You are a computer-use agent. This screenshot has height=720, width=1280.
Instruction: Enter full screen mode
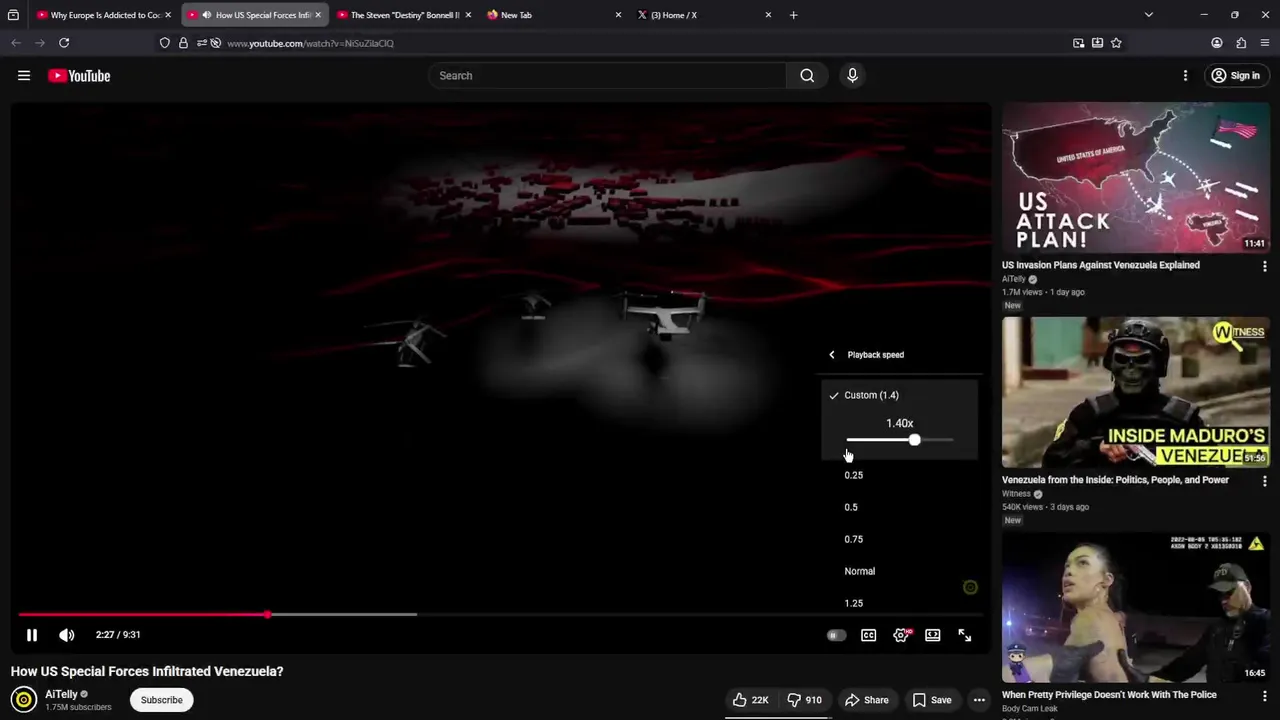click(x=965, y=635)
